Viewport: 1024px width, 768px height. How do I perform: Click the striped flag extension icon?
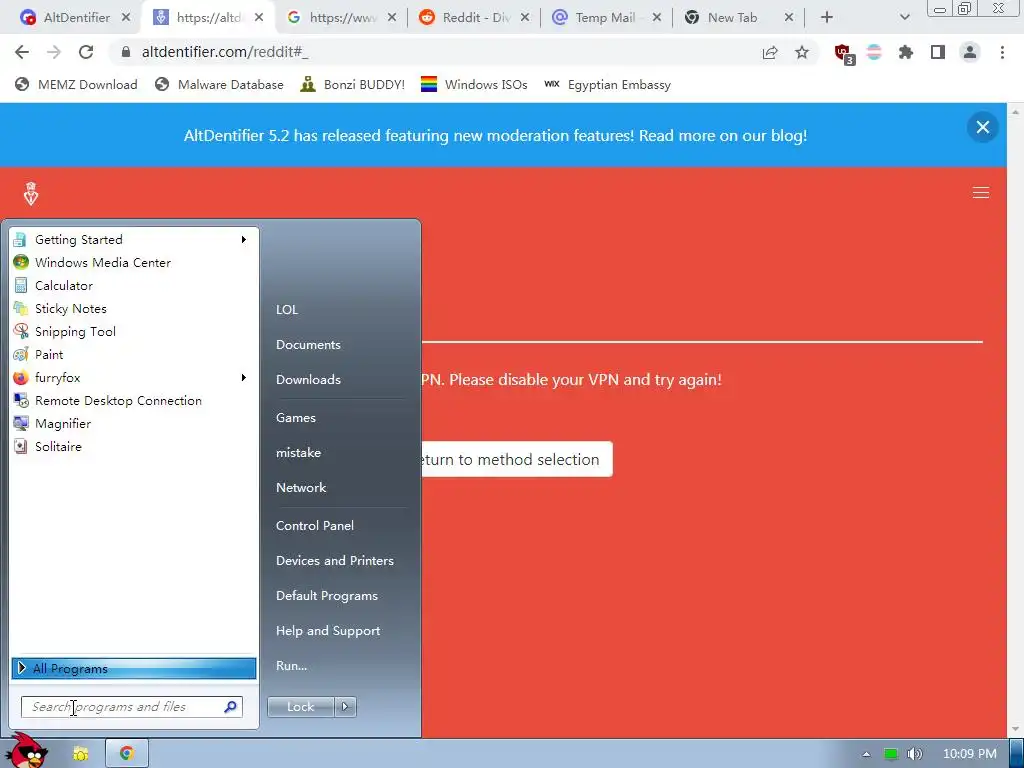click(874, 52)
